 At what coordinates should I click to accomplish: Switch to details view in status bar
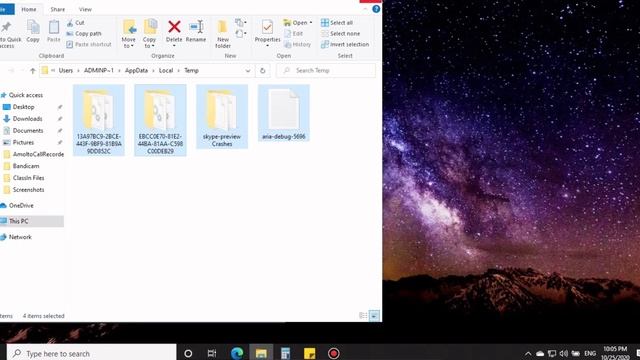363,316
